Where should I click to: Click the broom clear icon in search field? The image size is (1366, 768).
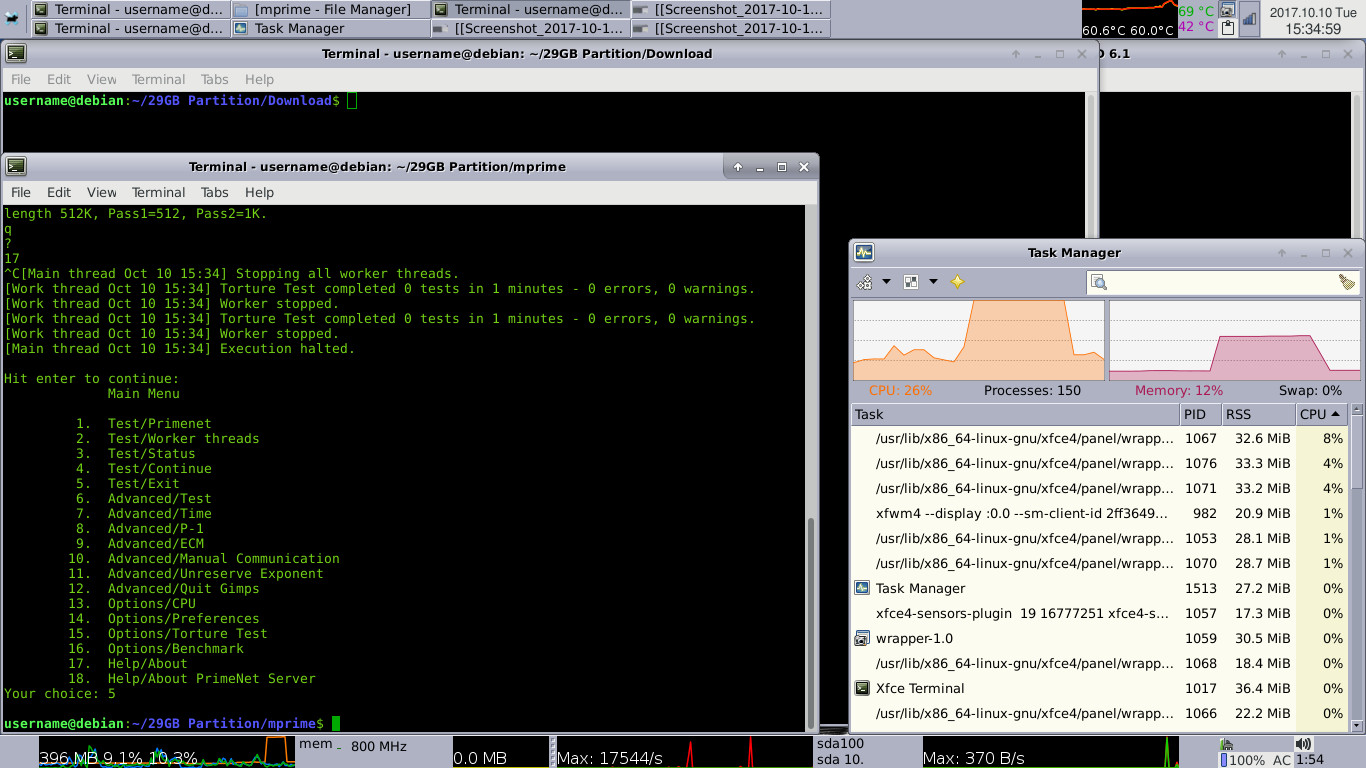1347,283
